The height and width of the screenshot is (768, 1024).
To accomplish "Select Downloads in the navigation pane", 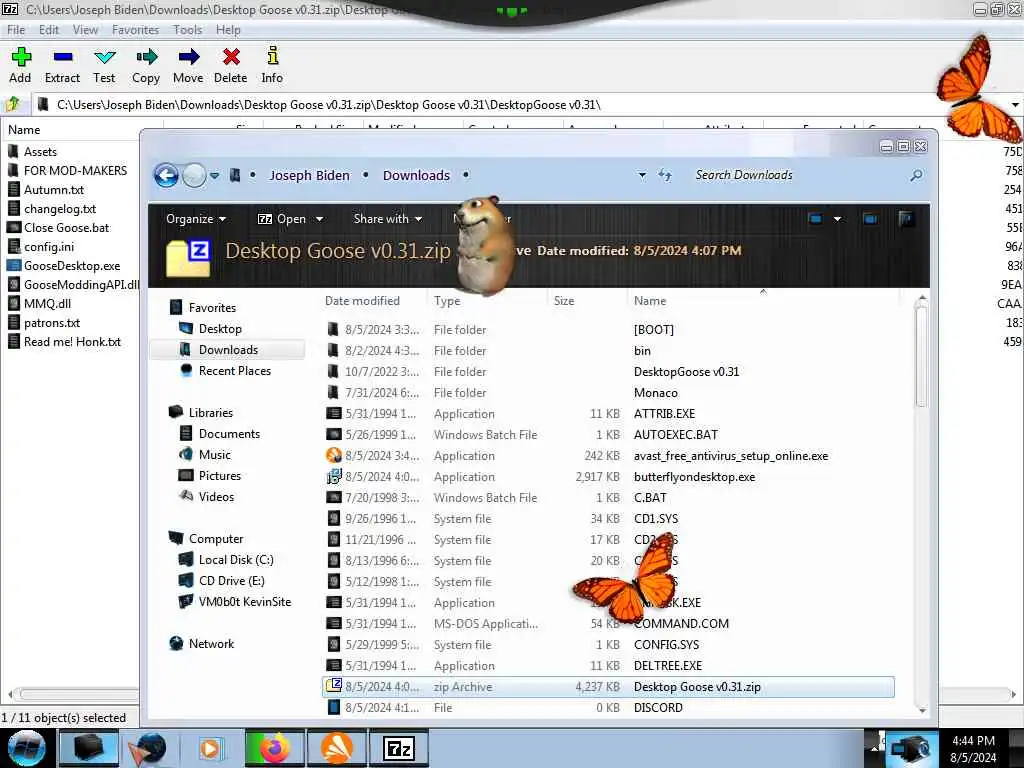I will click(x=228, y=349).
